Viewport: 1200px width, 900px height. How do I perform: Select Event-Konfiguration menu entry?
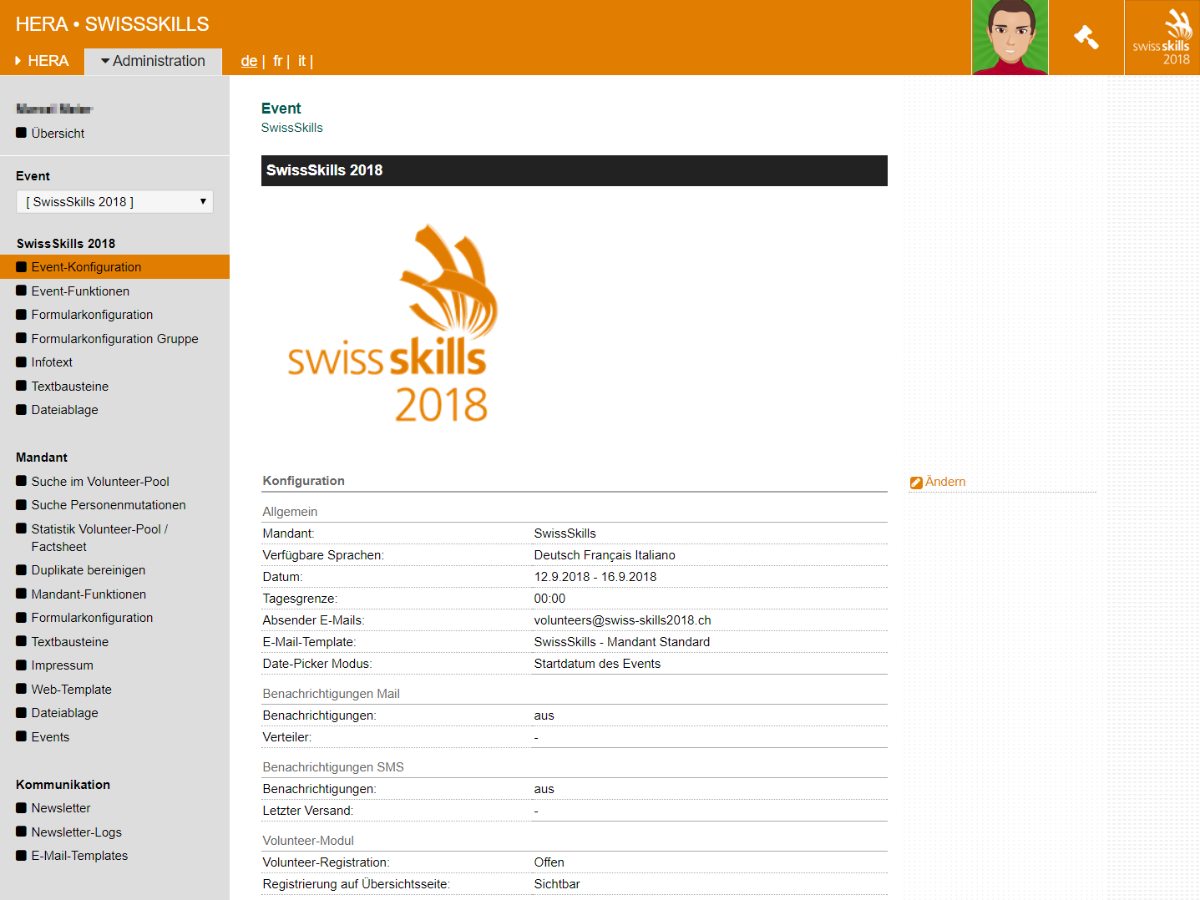coord(114,267)
